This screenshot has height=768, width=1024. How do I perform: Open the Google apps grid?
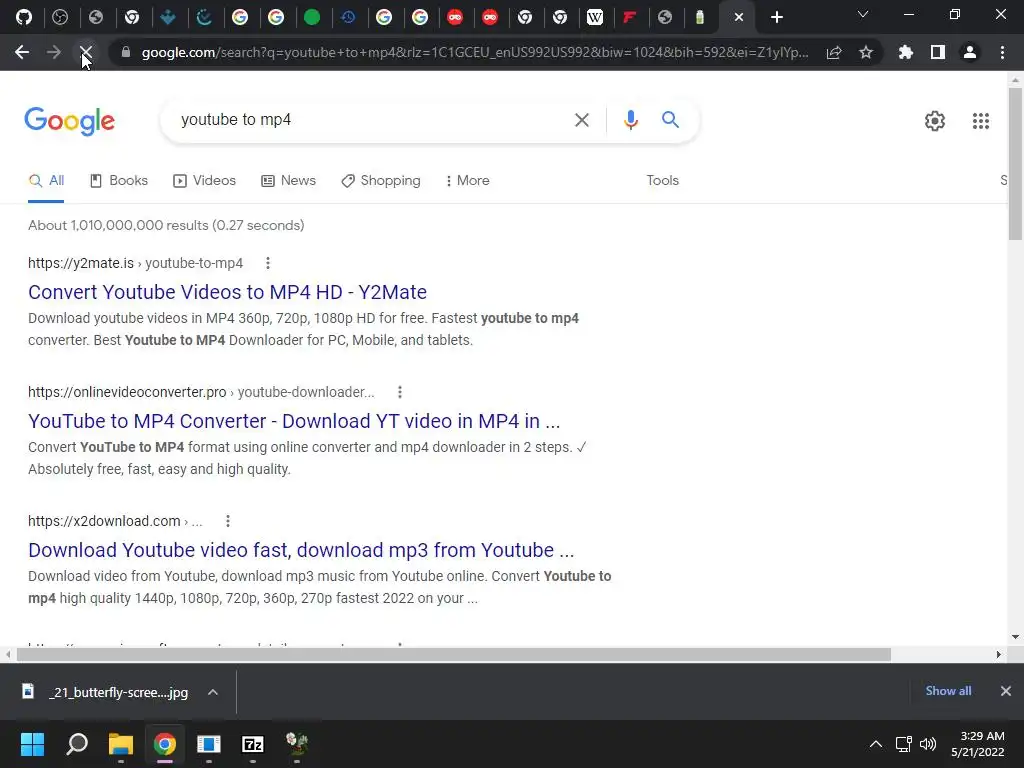pos(980,121)
